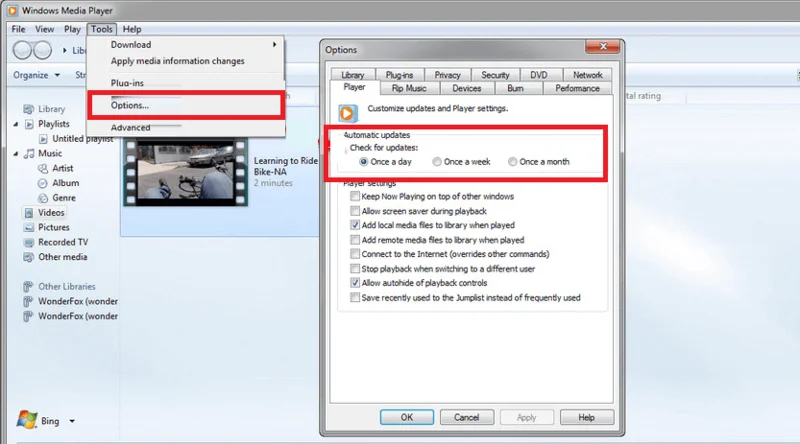
Task: Click the Recorded TV icon
Action: [x=29, y=242]
